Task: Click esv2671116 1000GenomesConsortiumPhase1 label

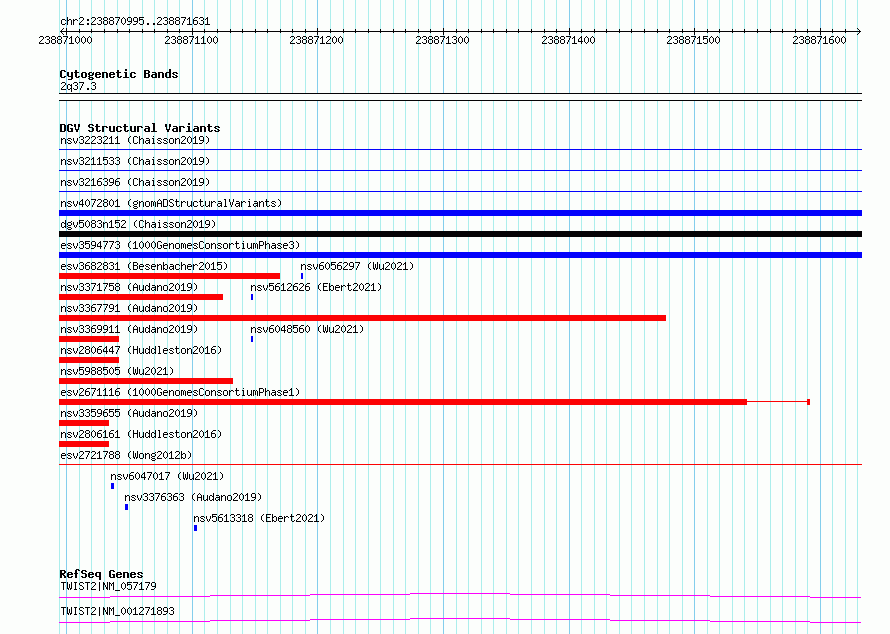Action: coord(180,392)
